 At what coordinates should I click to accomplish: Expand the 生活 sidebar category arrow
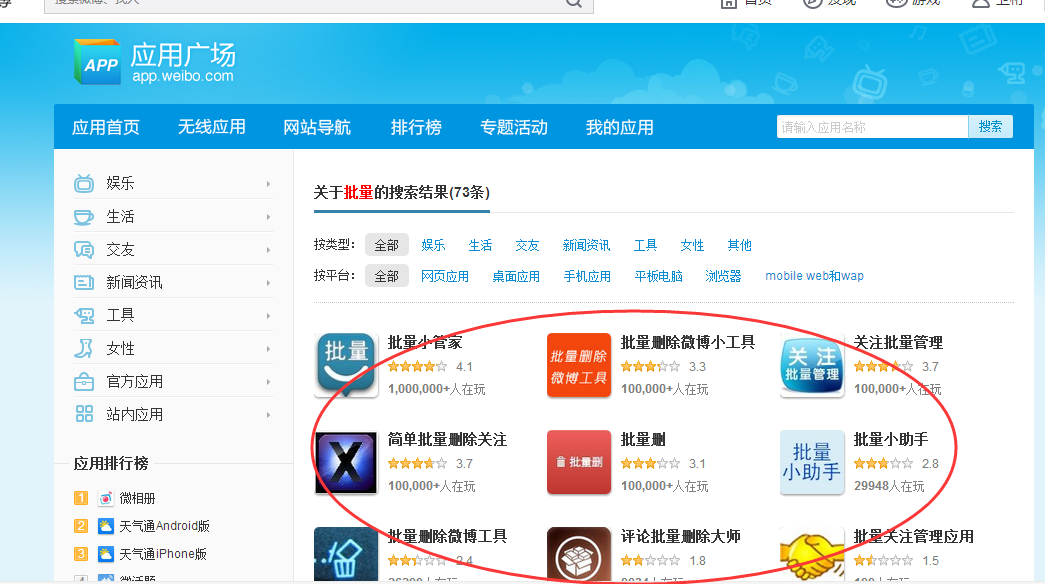(268, 217)
